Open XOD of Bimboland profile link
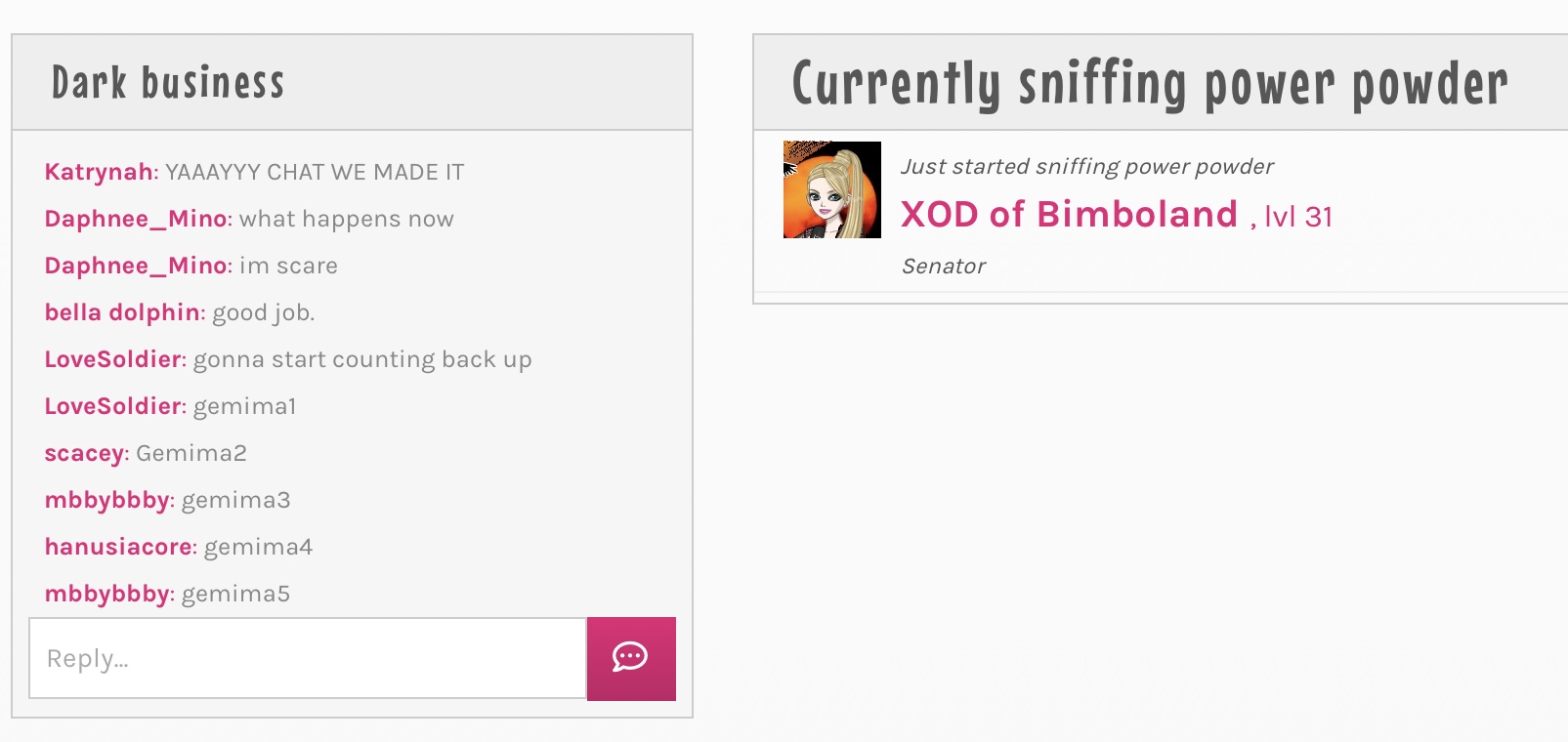This screenshot has height=742, width=1568. (1069, 214)
